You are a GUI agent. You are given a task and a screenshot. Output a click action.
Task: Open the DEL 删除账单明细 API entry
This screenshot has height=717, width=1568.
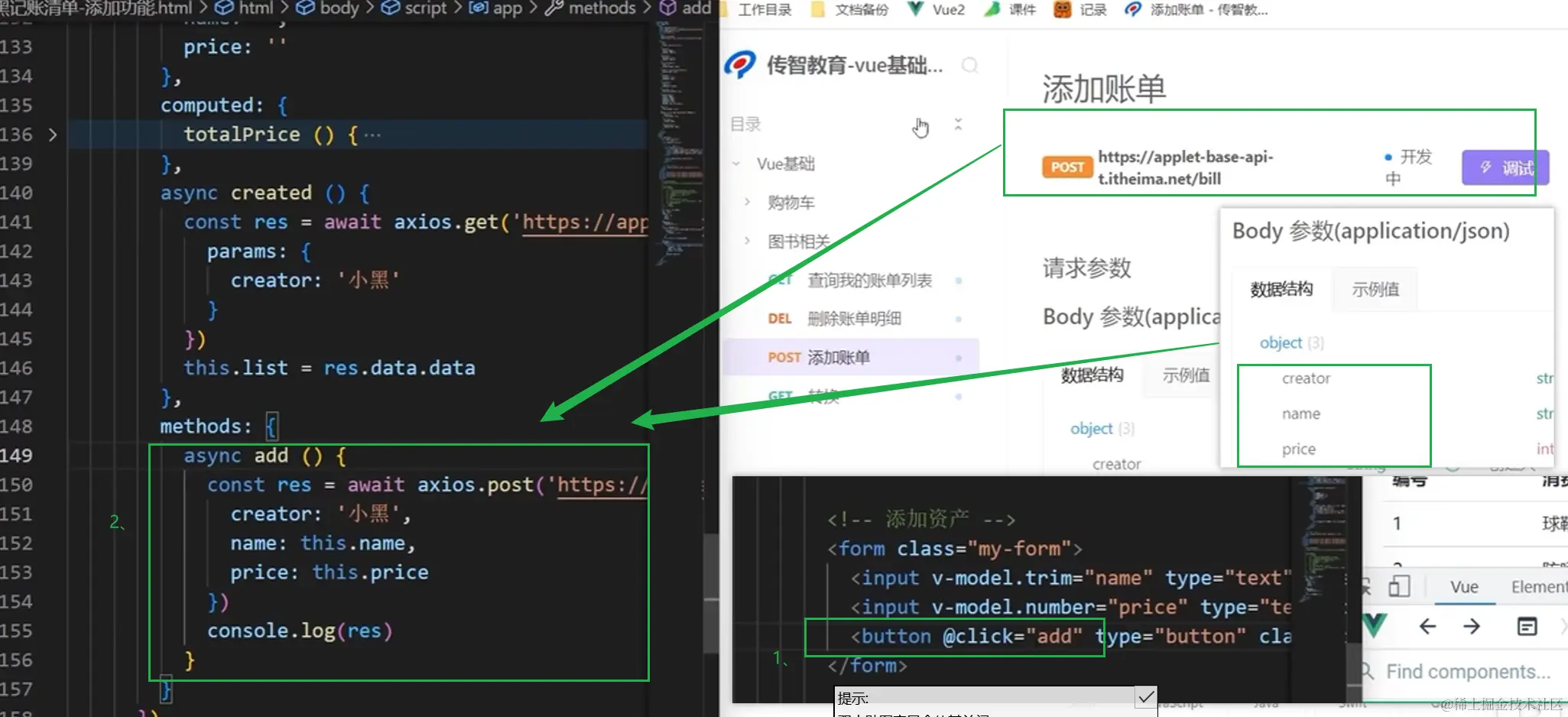(x=850, y=319)
